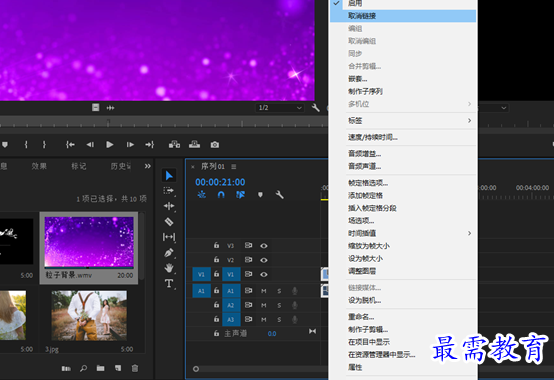Image resolution: width=554 pixels, height=380 pixels.
Task: Switch to 效果 panel tab
Action: [39, 166]
